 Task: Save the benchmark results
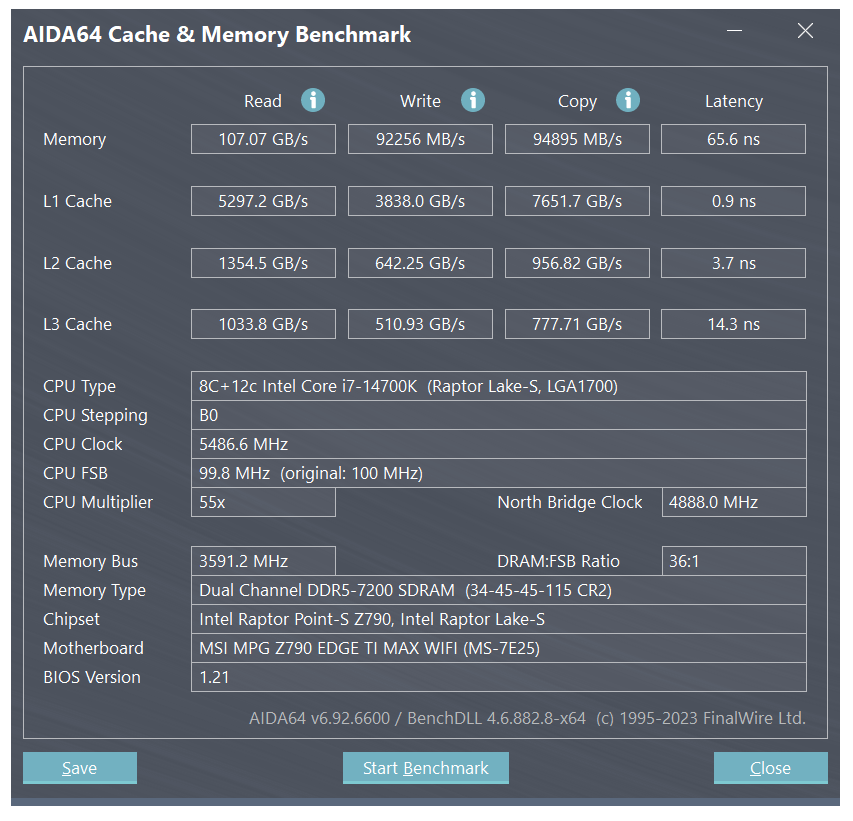pyautogui.click(x=80, y=768)
